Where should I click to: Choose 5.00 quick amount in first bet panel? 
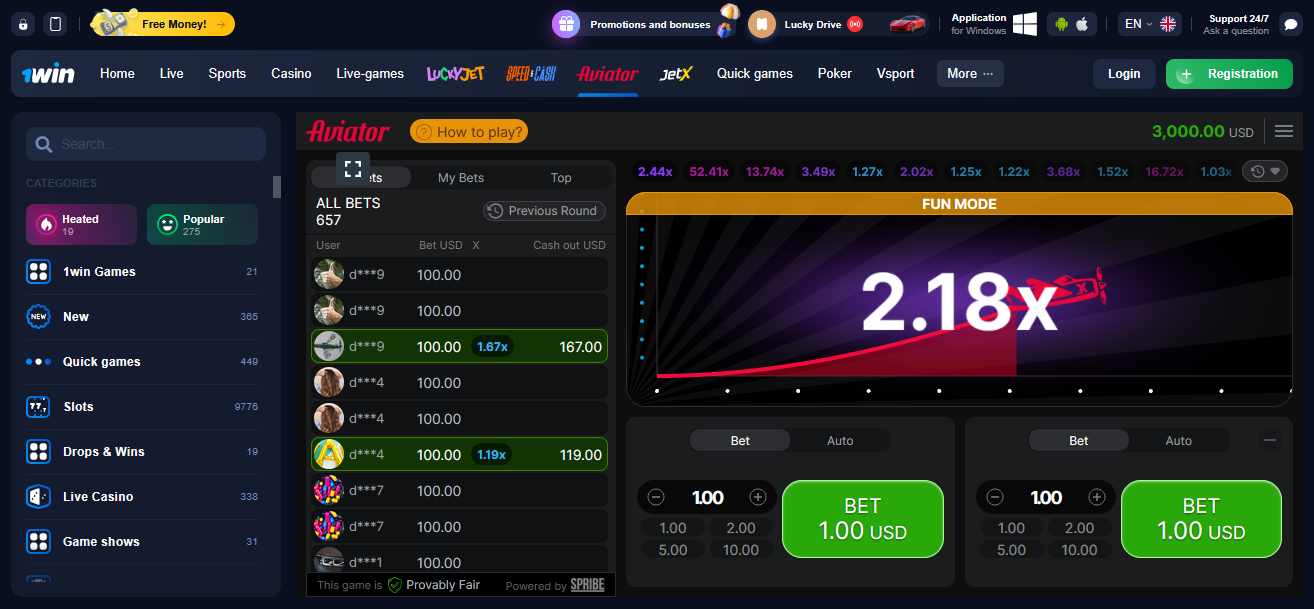(x=673, y=550)
